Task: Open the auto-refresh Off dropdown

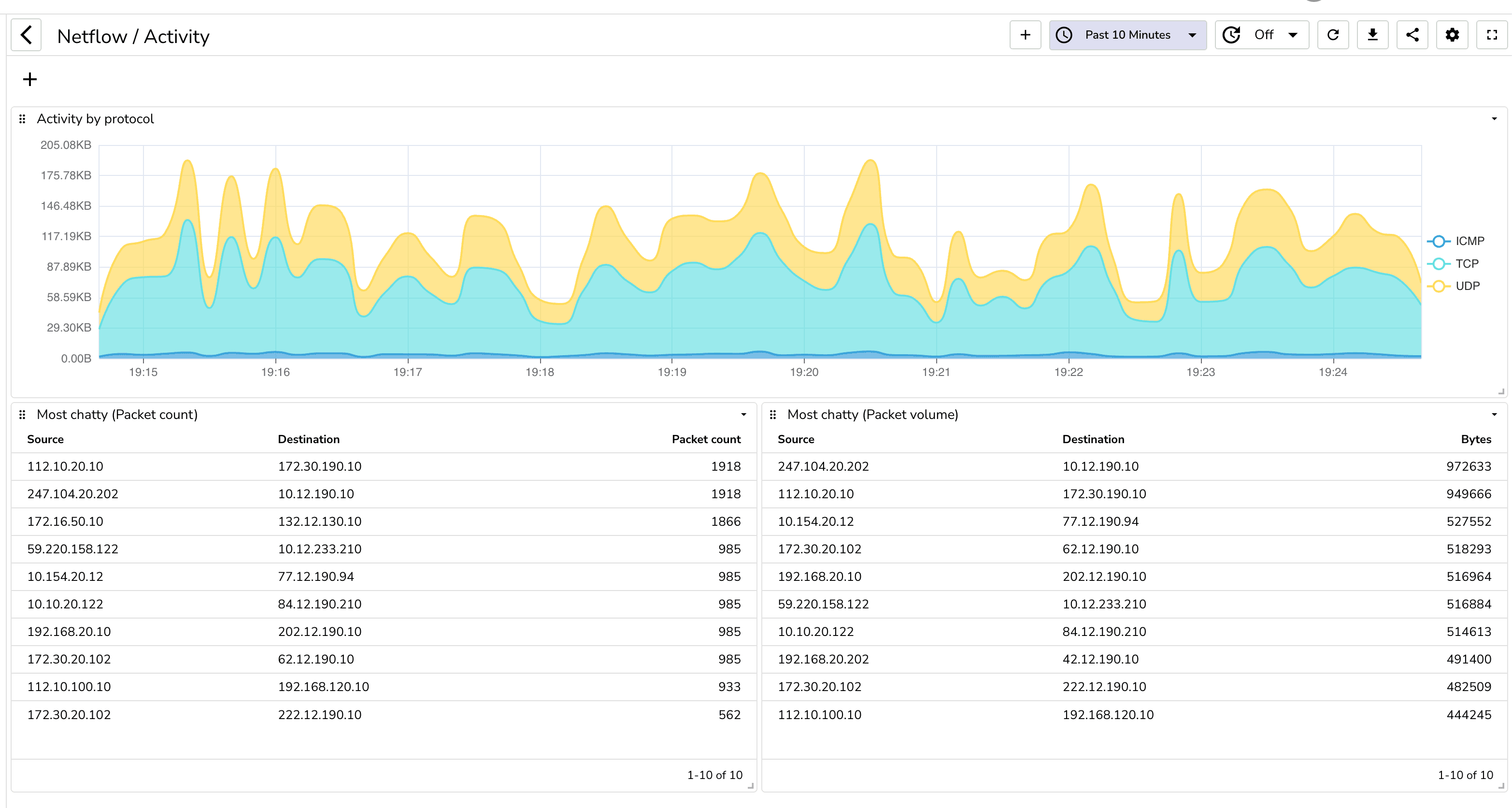Action: [1261, 35]
